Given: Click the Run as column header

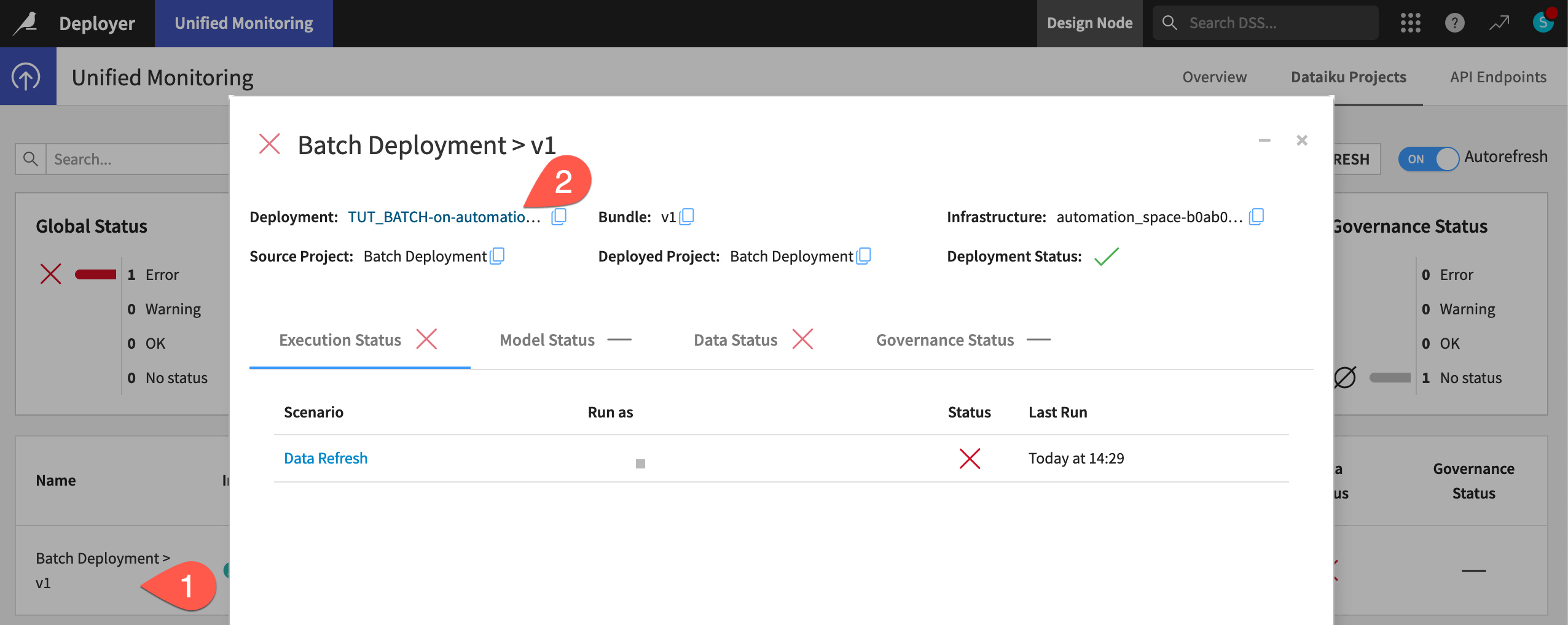Looking at the screenshot, I should (x=610, y=412).
